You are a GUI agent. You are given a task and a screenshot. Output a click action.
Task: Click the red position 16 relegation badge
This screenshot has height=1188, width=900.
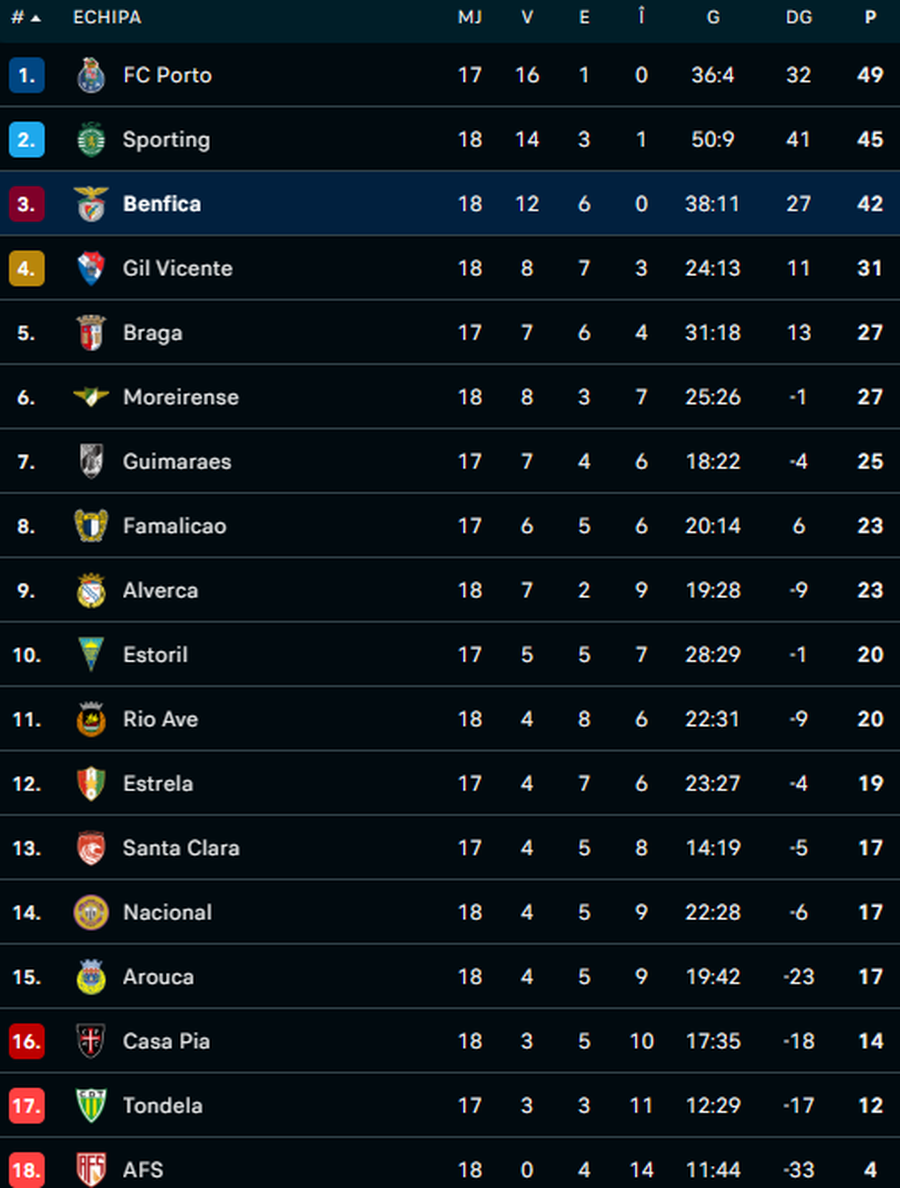click(26, 1041)
